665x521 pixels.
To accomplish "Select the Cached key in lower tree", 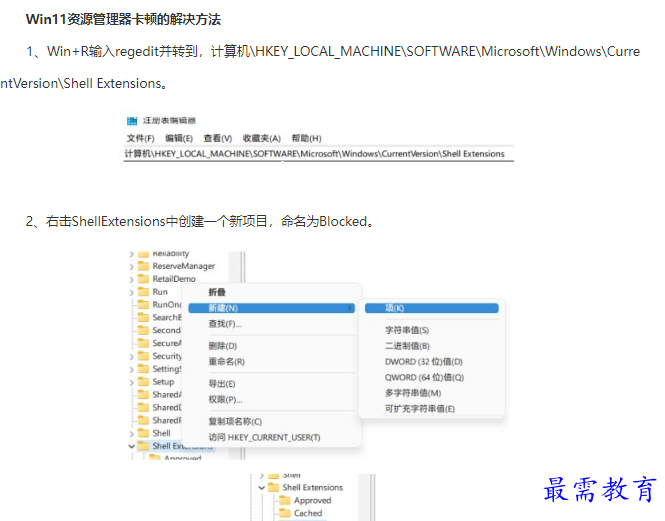I will pyautogui.click(x=308, y=513).
